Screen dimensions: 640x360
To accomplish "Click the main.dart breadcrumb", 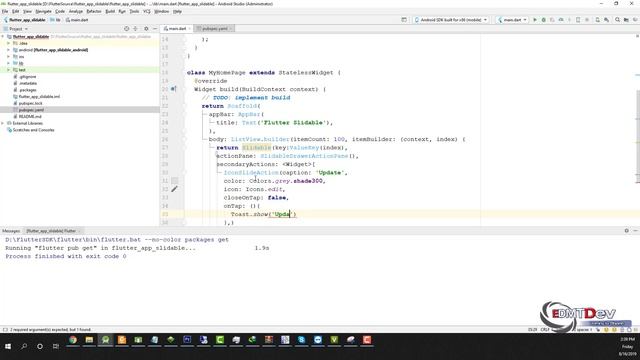I will (77, 20).
